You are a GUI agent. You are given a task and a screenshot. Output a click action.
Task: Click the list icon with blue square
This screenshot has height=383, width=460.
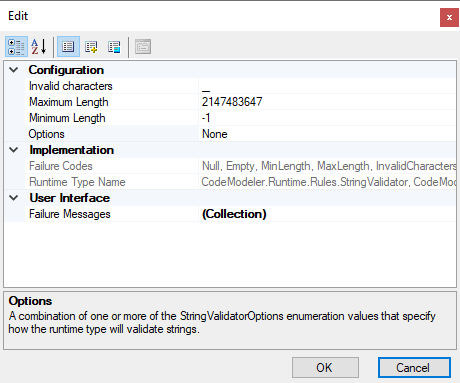[x=114, y=47]
